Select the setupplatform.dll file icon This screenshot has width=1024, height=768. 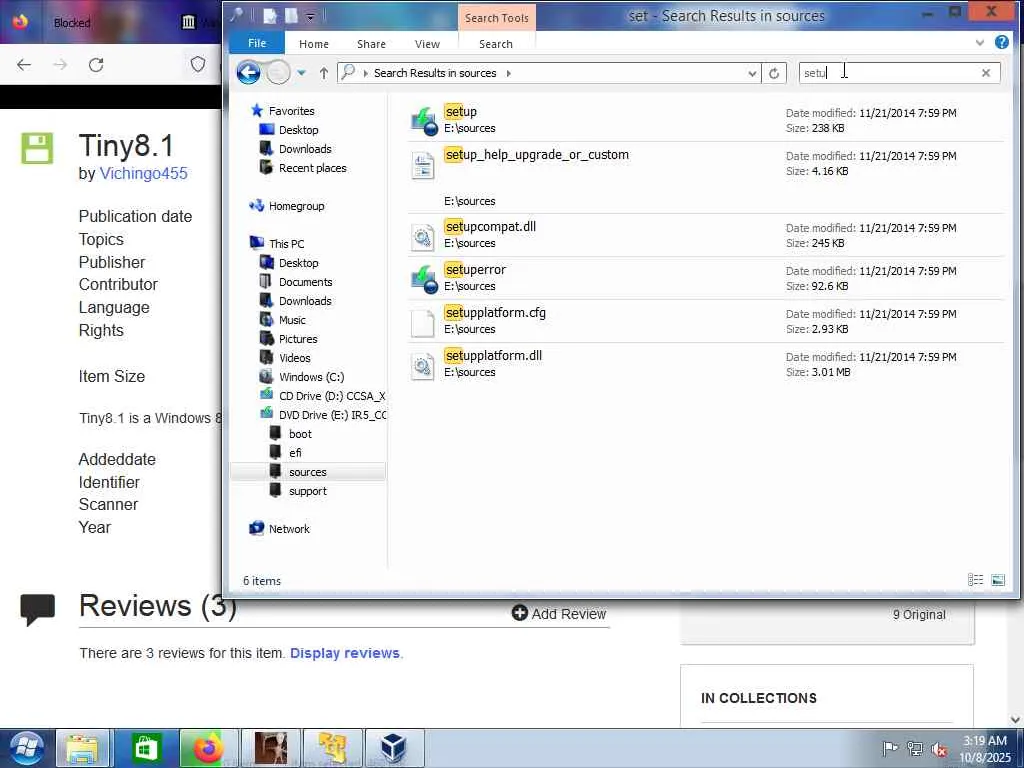423,366
